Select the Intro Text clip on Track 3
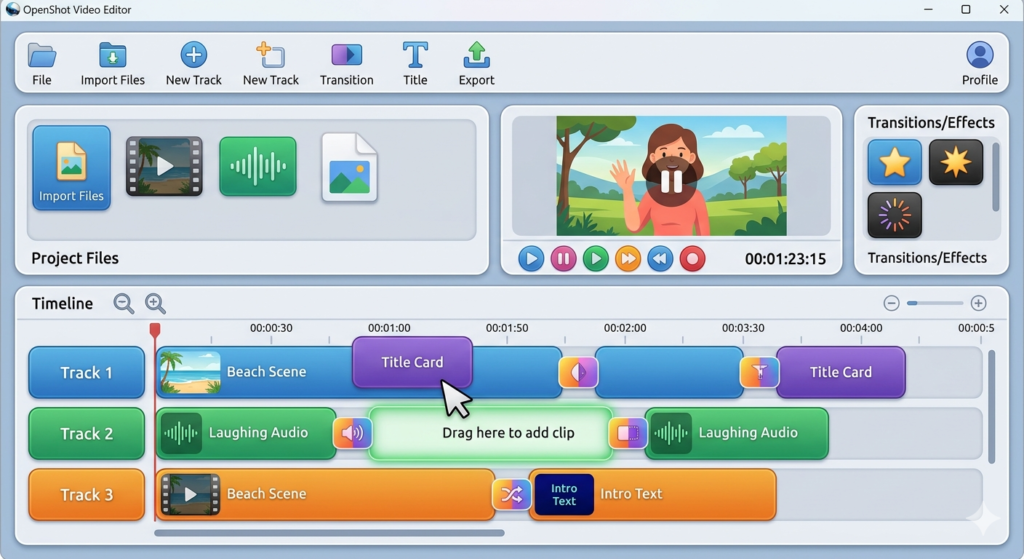Screen dimensions: 1024x559 [x=652, y=494]
